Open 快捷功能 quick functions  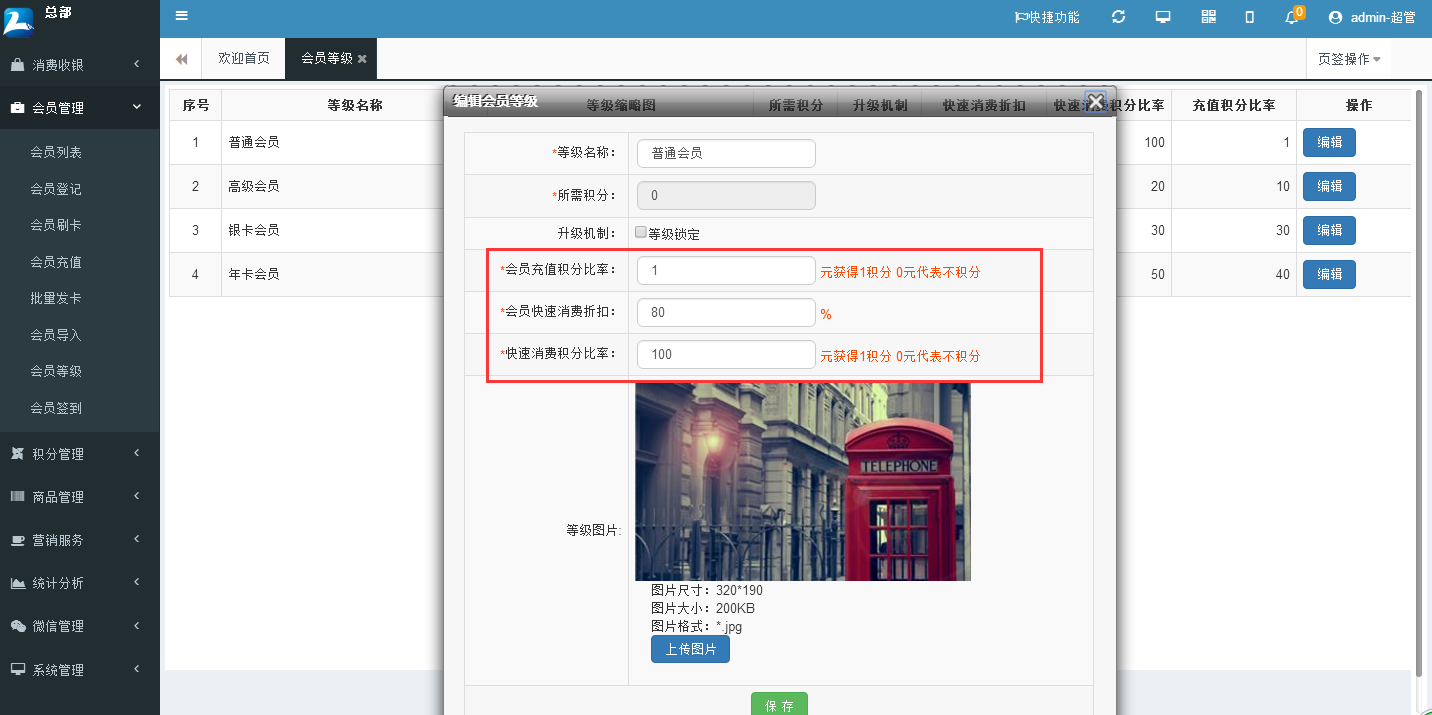(x=1046, y=16)
